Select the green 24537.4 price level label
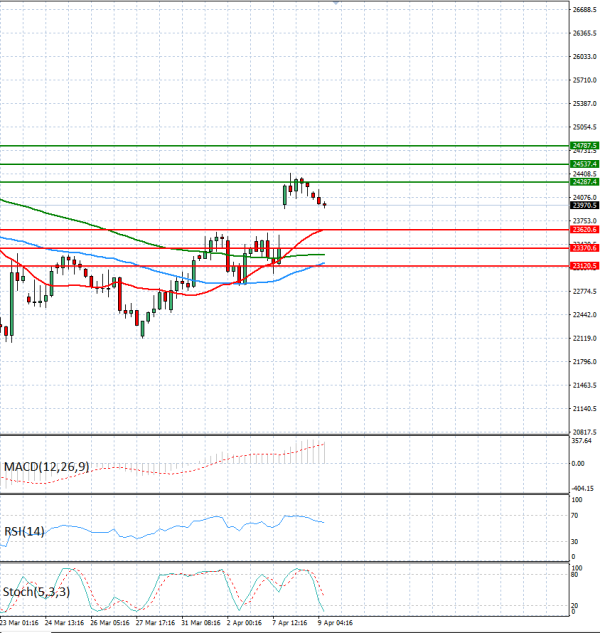 click(x=584, y=164)
